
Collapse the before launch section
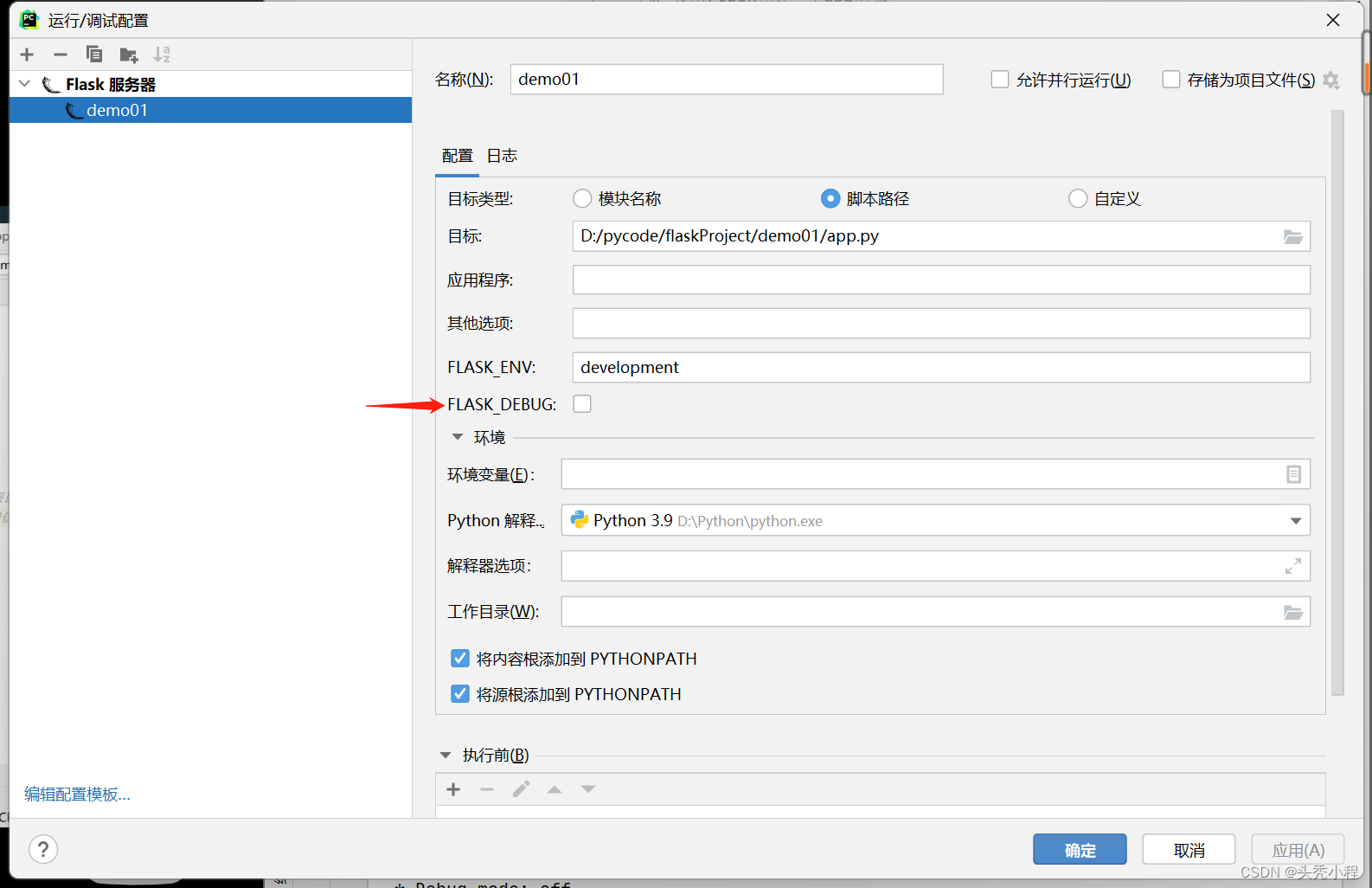pos(446,756)
